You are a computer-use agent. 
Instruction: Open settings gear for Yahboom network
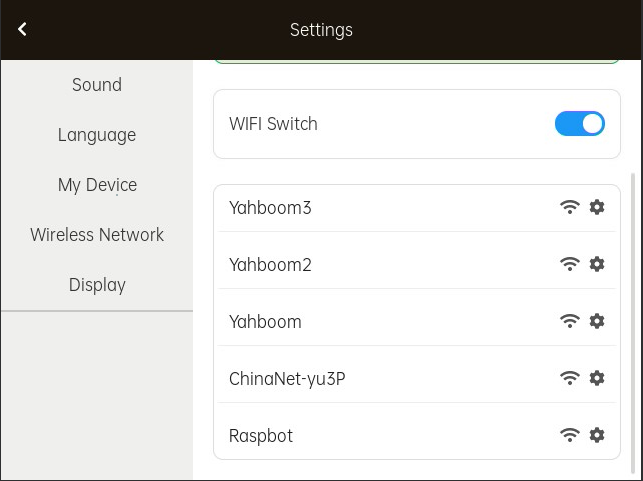pos(597,321)
